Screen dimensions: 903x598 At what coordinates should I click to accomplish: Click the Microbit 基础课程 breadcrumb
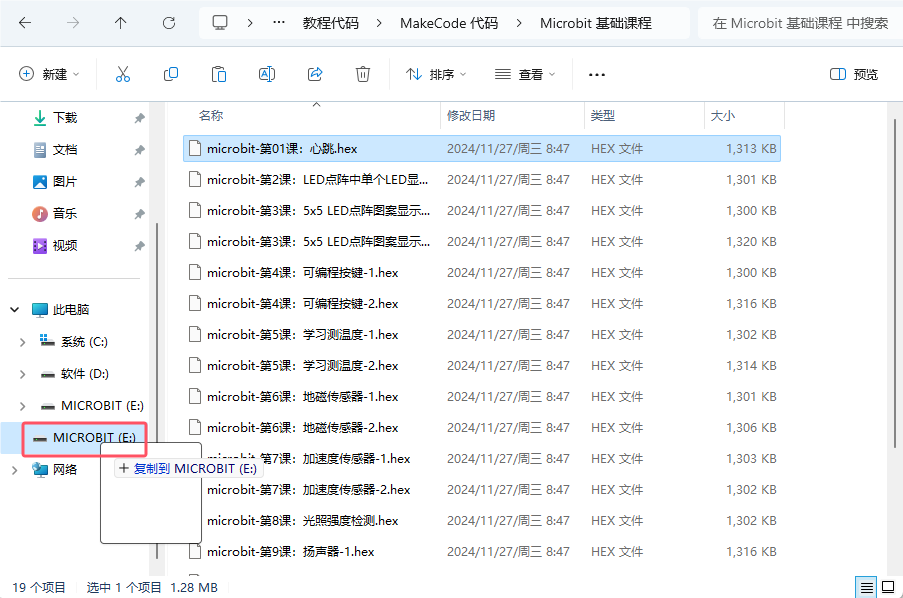pos(595,23)
